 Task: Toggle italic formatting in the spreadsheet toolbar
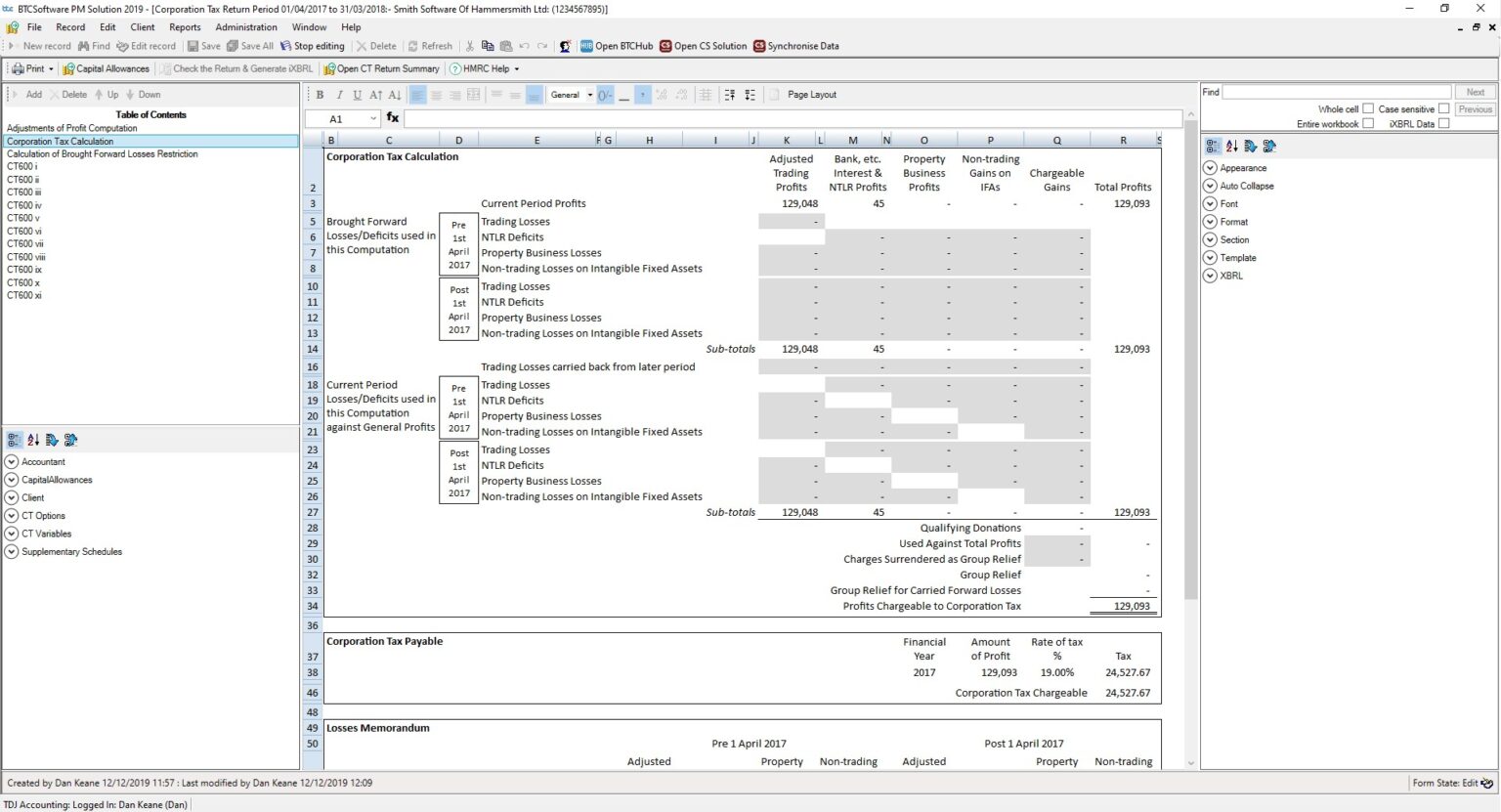point(339,95)
